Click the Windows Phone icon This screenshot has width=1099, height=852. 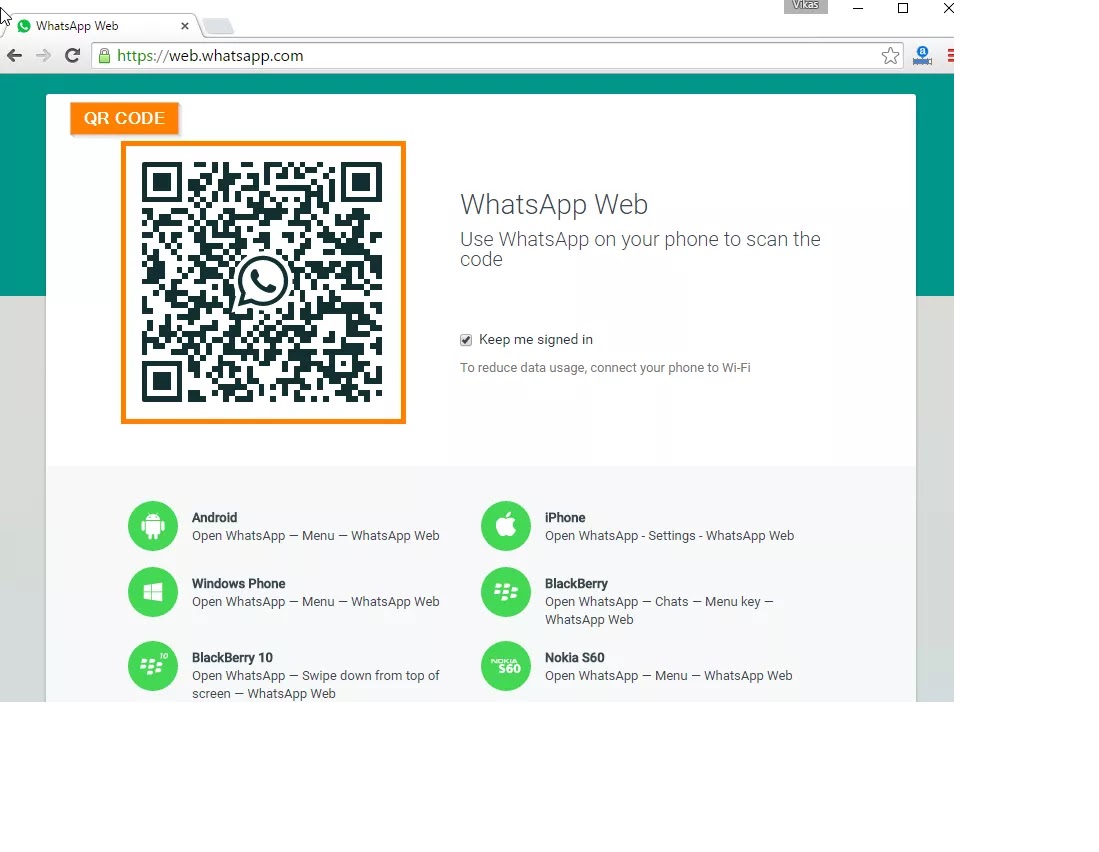click(x=153, y=592)
